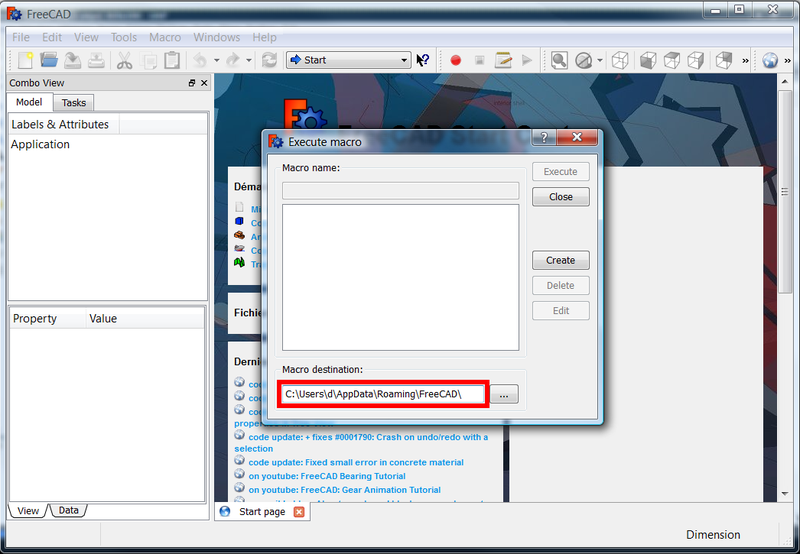Open the Edit menu
Image resolution: width=800 pixels, height=554 pixels.
click(x=52, y=37)
